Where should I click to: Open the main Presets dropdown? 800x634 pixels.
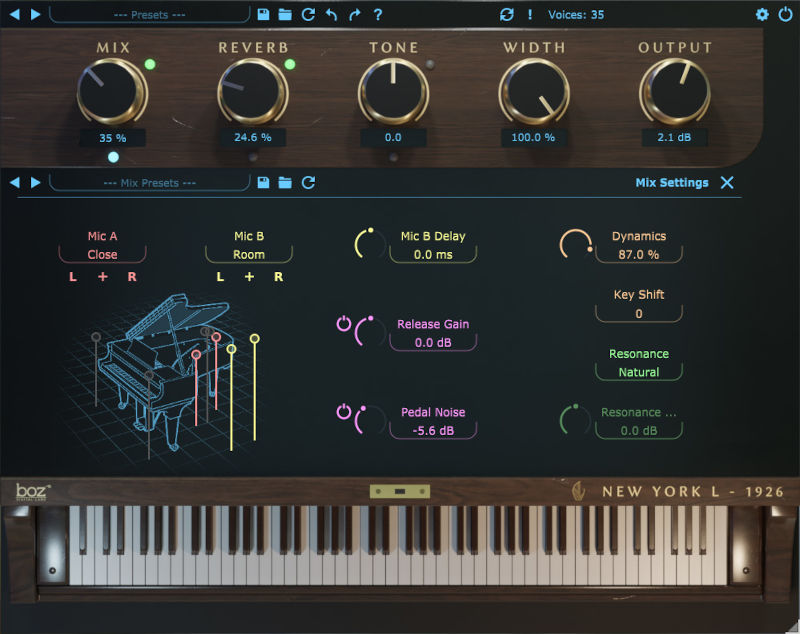click(149, 15)
